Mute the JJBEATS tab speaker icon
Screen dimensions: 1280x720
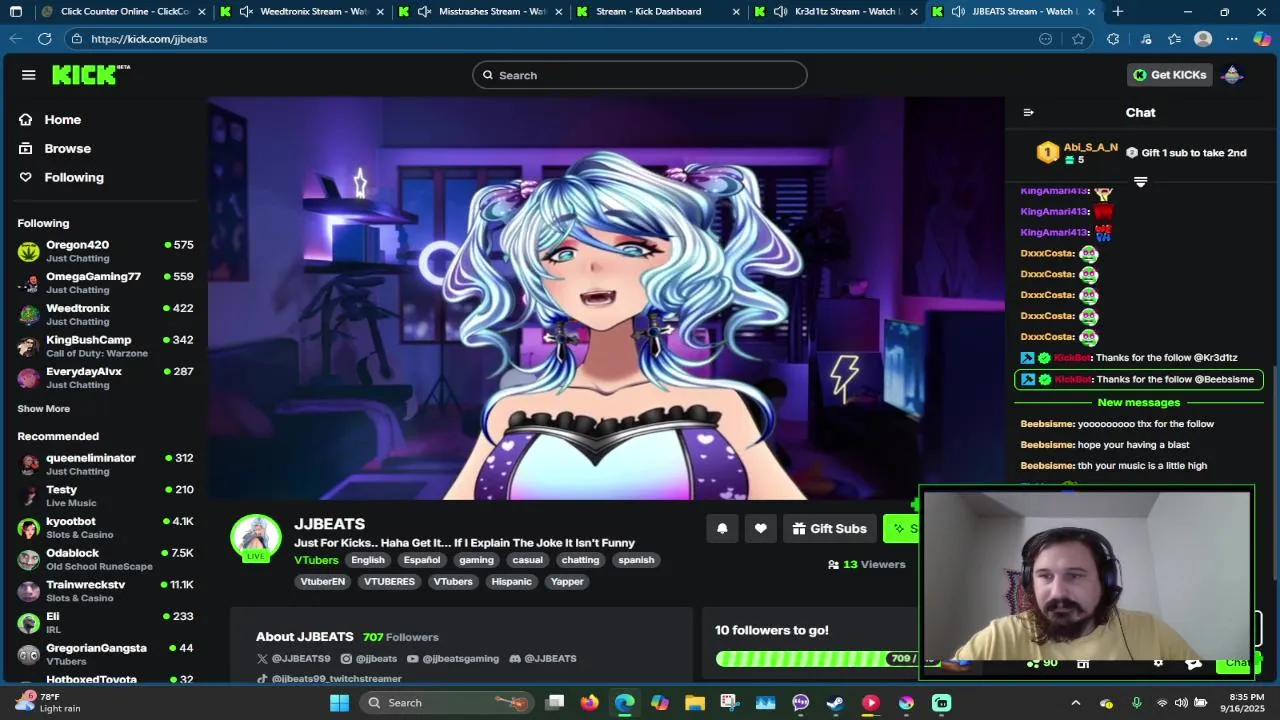click(958, 12)
